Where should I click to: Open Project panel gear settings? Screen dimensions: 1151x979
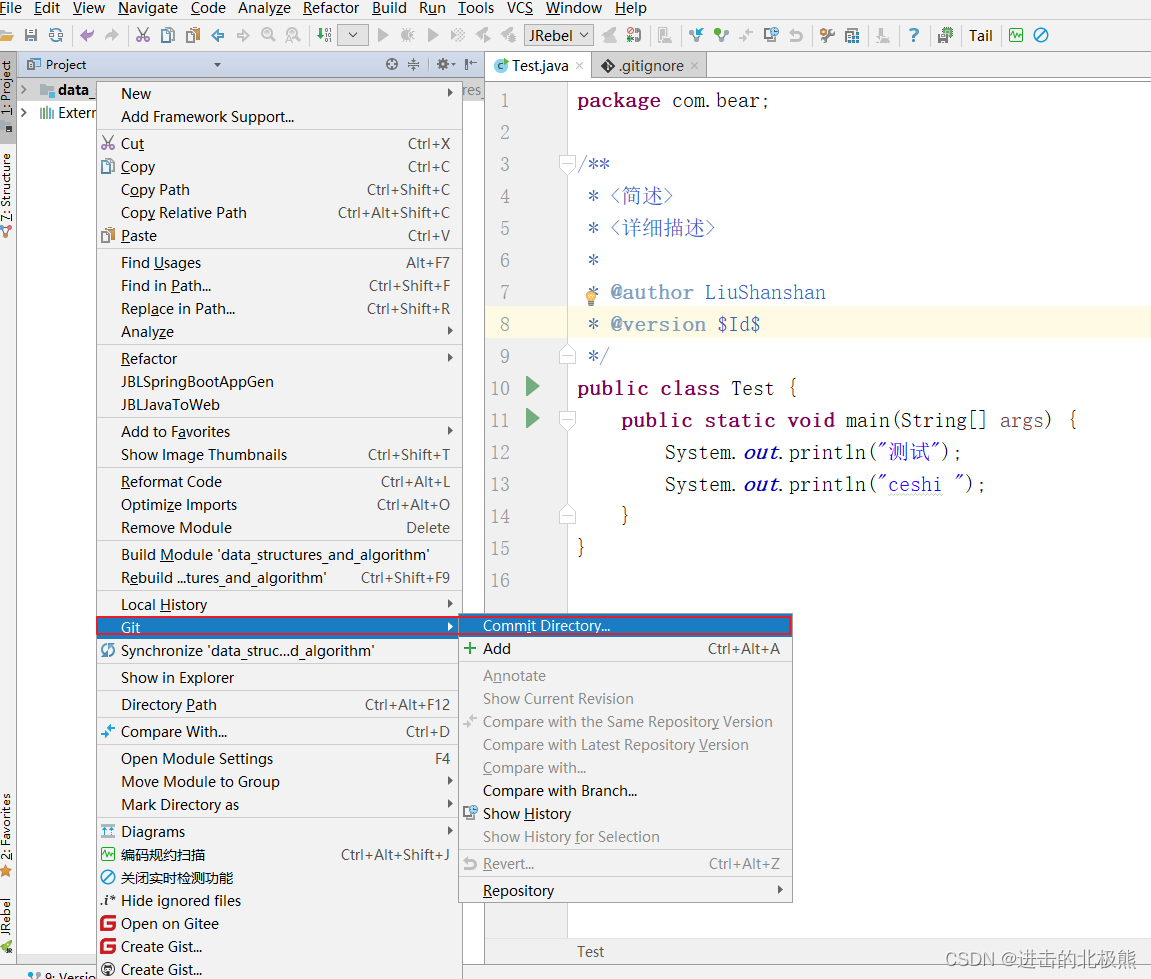(x=445, y=65)
